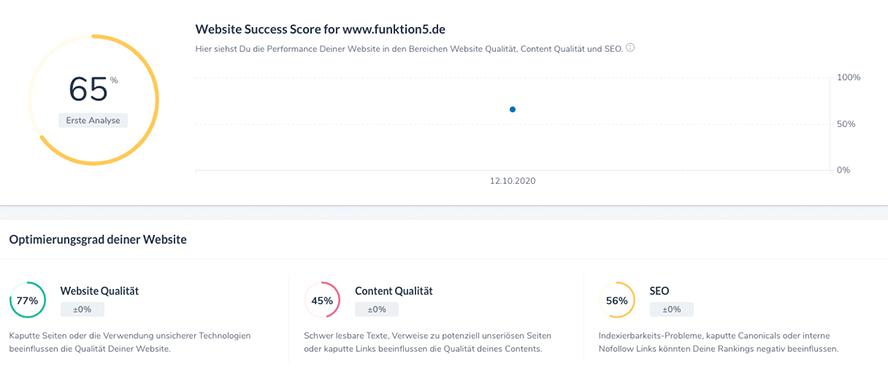The height and width of the screenshot is (375, 888).
Task: Click the Optimierungsgrad deiner Website heading
Action: (x=98, y=240)
